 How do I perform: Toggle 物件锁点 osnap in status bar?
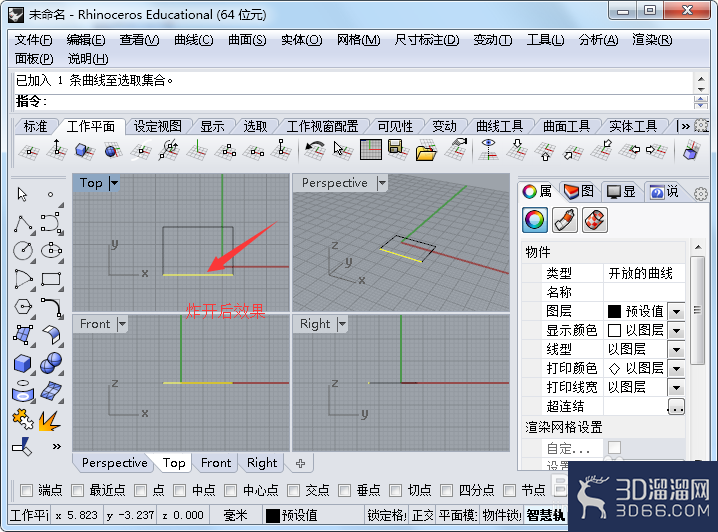click(501, 516)
